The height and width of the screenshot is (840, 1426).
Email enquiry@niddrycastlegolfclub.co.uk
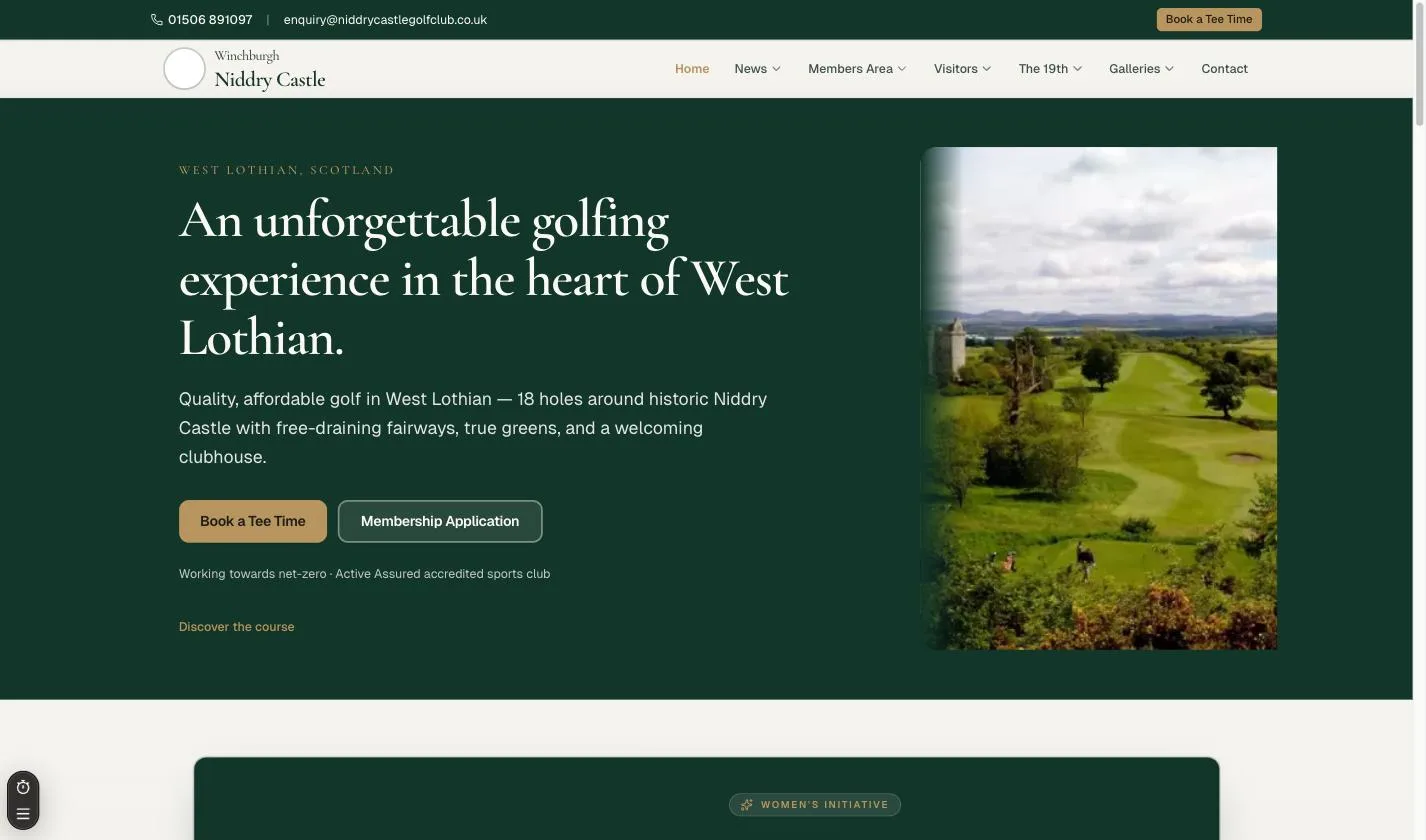pyautogui.click(x=385, y=20)
